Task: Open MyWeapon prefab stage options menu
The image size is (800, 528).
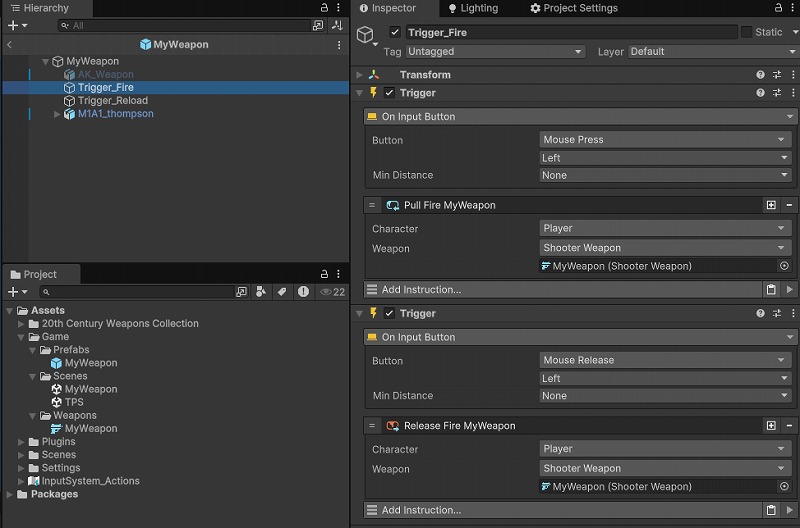Action: point(339,45)
